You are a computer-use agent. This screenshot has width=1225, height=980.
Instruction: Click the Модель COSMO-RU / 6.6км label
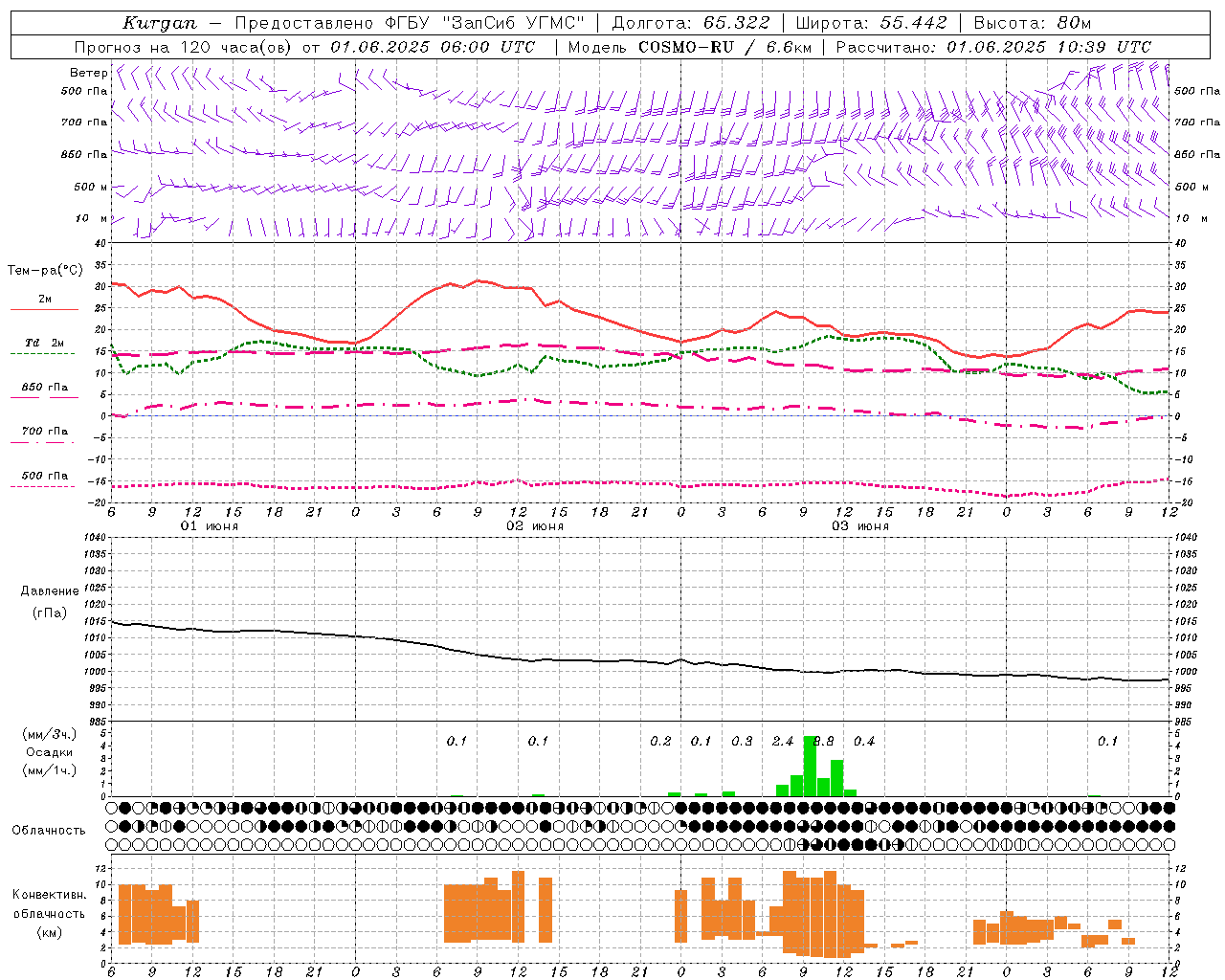690,47
